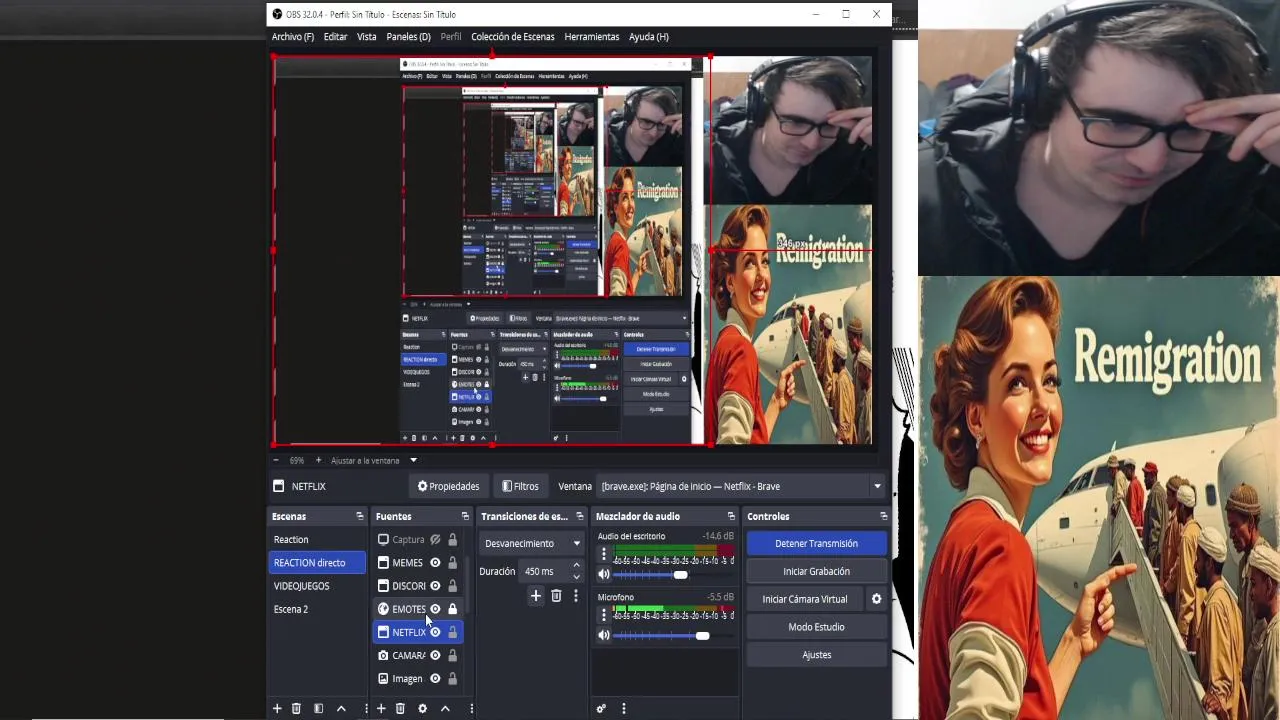The width and height of the screenshot is (1280, 720).
Task: Open Ajustes settings button
Action: [816, 655]
